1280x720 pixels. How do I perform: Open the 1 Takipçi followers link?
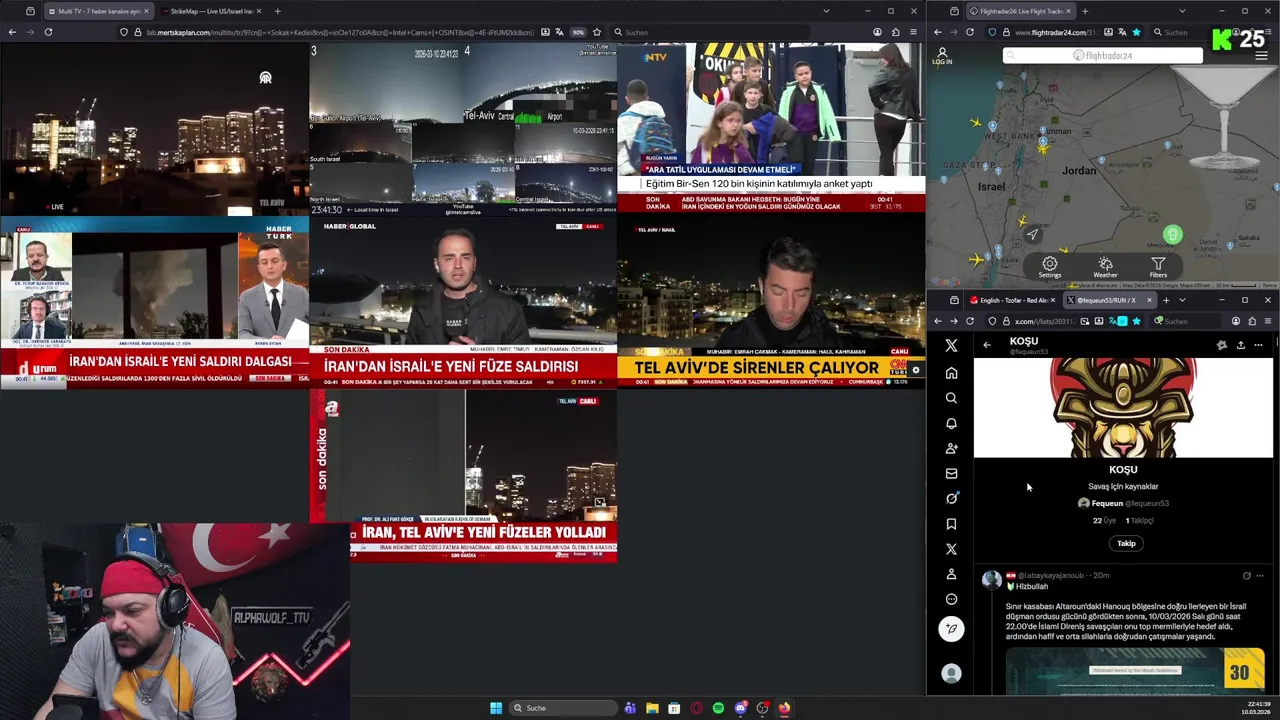point(1140,520)
